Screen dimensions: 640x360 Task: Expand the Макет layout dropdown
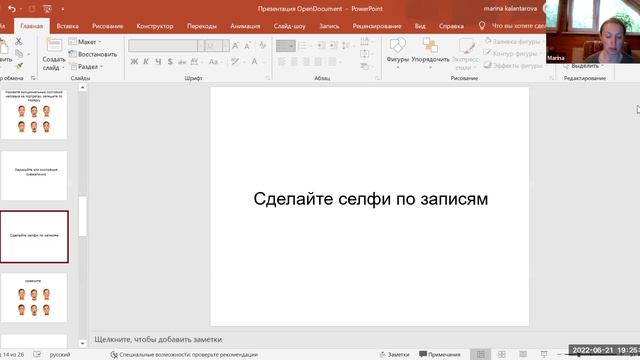pyautogui.click(x=85, y=42)
